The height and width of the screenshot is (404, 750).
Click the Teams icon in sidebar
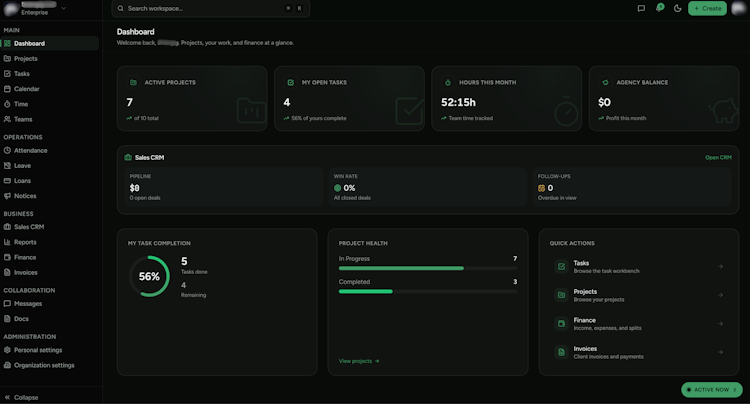coord(7,119)
